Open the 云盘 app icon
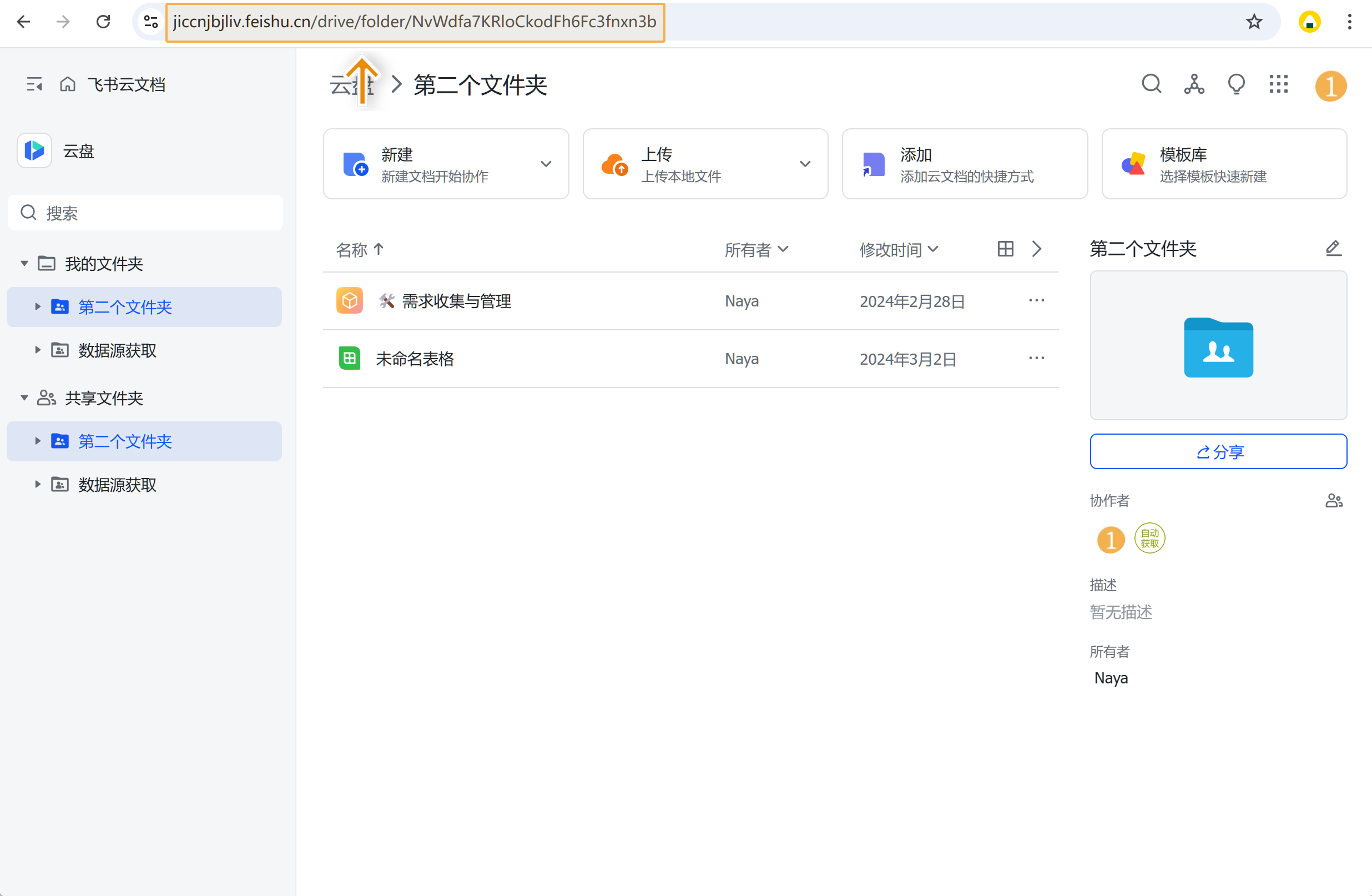The width and height of the screenshot is (1372, 896). click(34, 150)
